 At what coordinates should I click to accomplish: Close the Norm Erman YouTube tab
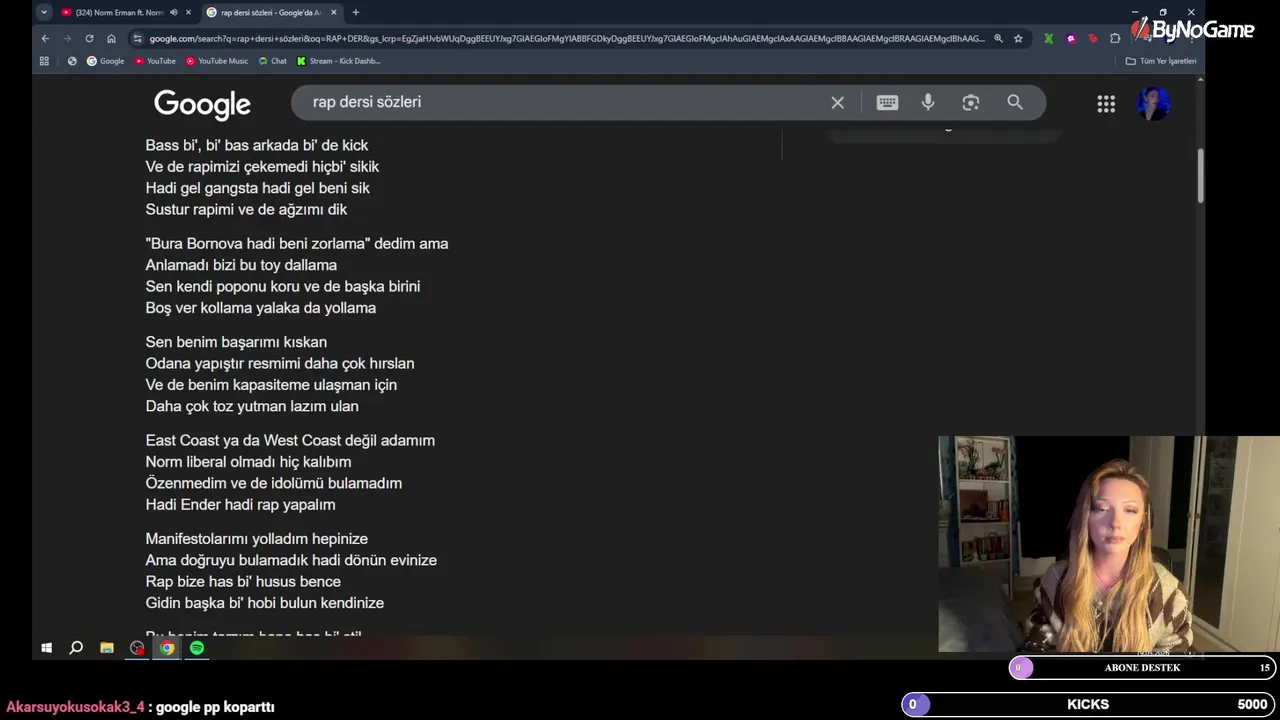[x=188, y=12]
